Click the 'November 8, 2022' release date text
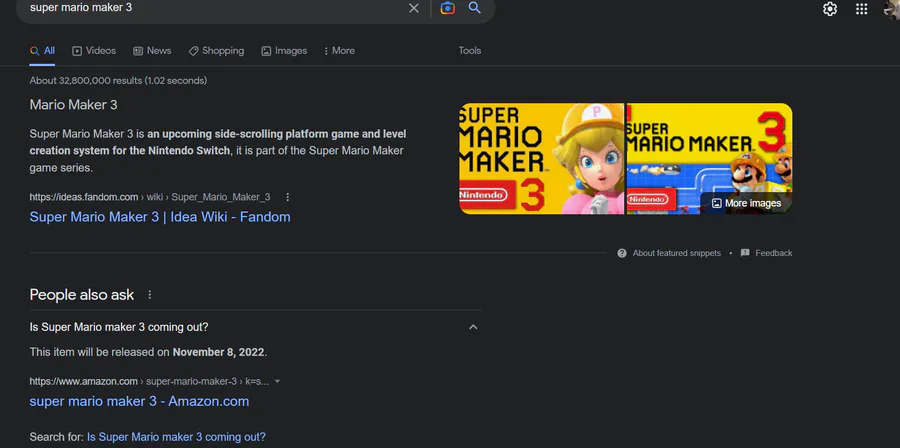This screenshot has height=448, width=900. click(x=219, y=352)
